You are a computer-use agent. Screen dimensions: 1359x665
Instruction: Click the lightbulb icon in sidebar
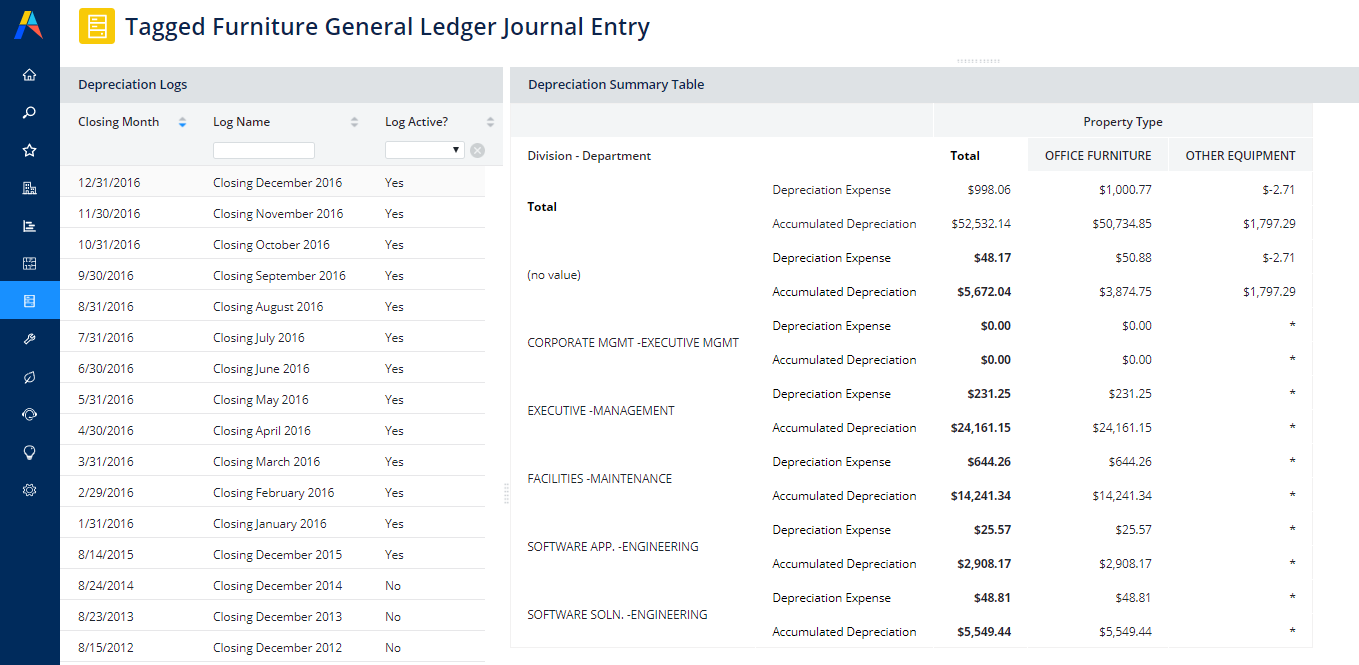(x=29, y=452)
